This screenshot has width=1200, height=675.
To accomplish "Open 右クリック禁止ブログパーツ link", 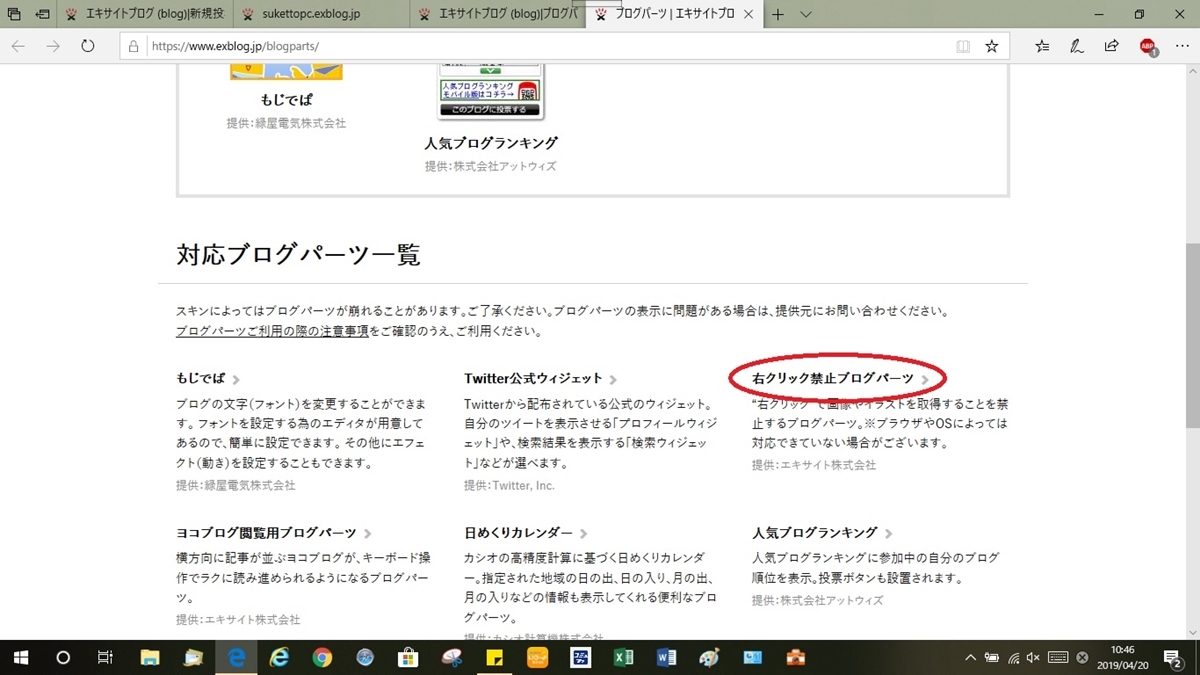I will pos(833,379).
